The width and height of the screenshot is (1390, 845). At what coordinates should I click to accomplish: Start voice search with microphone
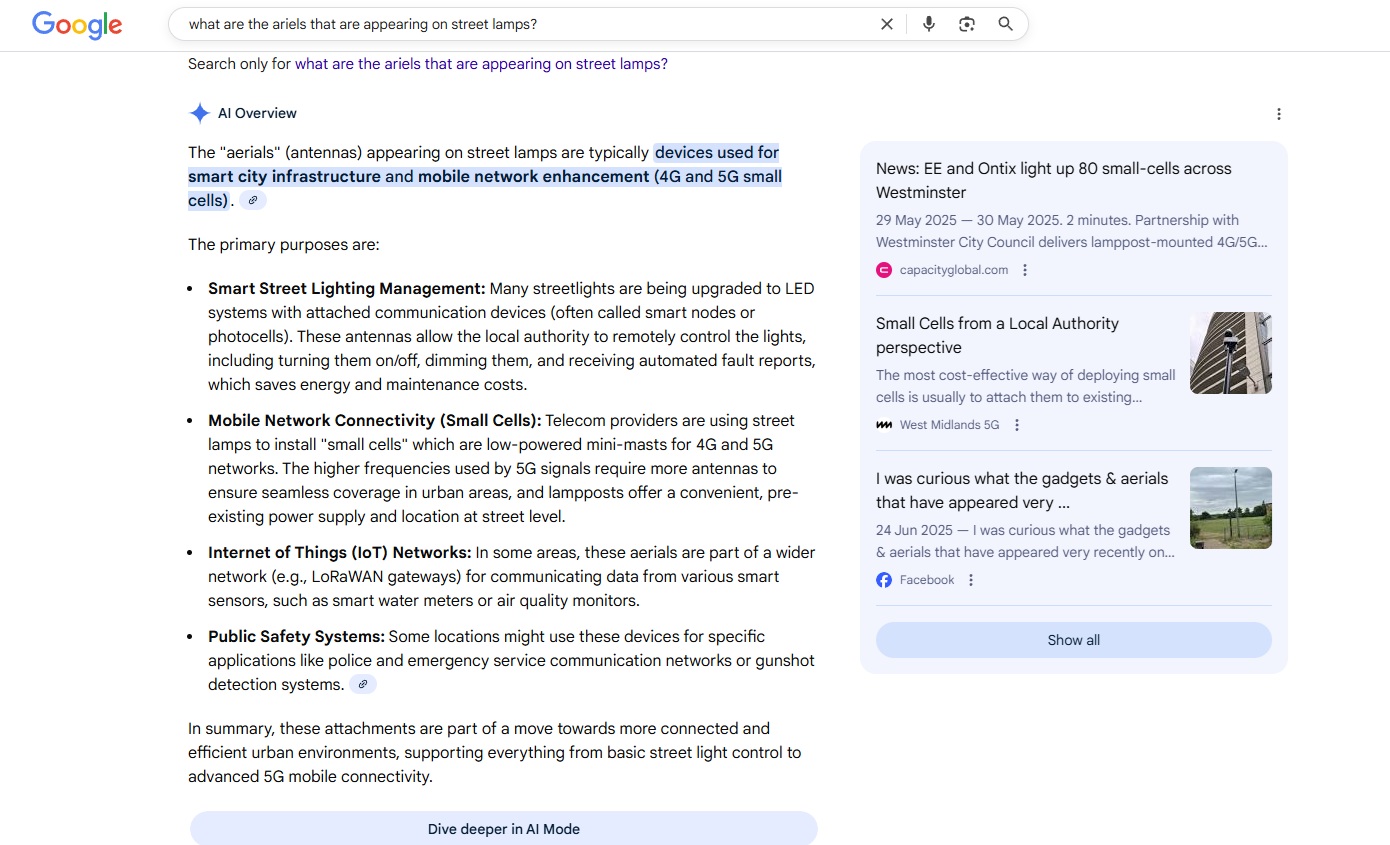point(928,24)
